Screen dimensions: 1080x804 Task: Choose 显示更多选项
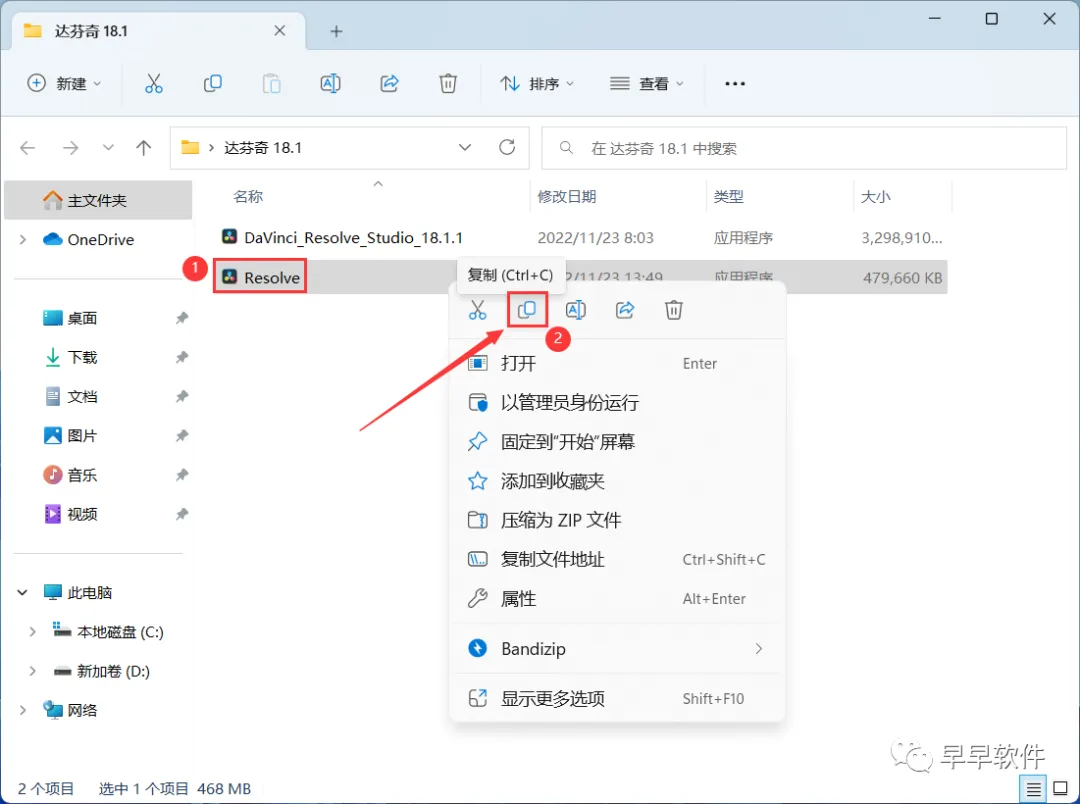coord(616,699)
